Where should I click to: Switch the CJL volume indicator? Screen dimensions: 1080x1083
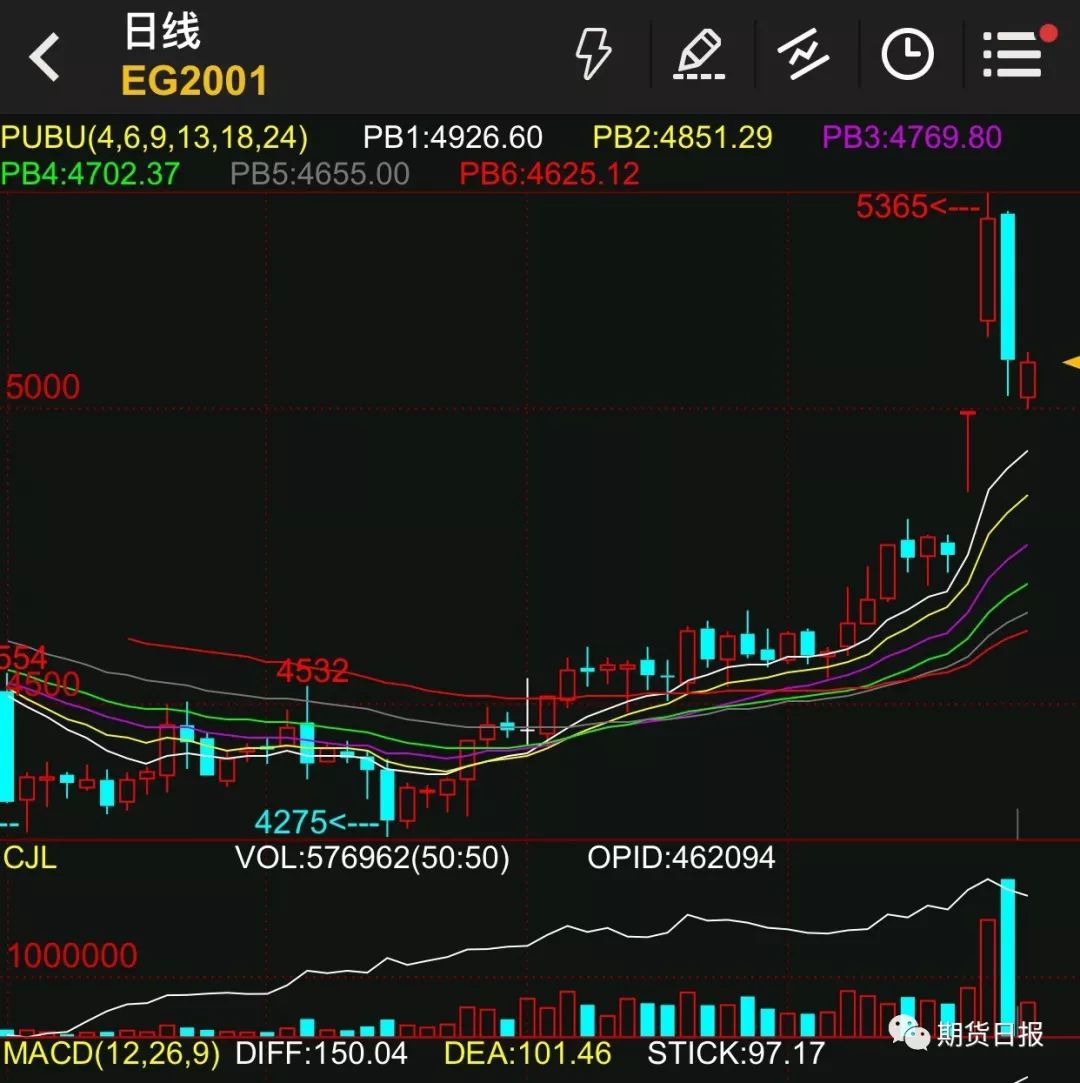click(x=30, y=857)
